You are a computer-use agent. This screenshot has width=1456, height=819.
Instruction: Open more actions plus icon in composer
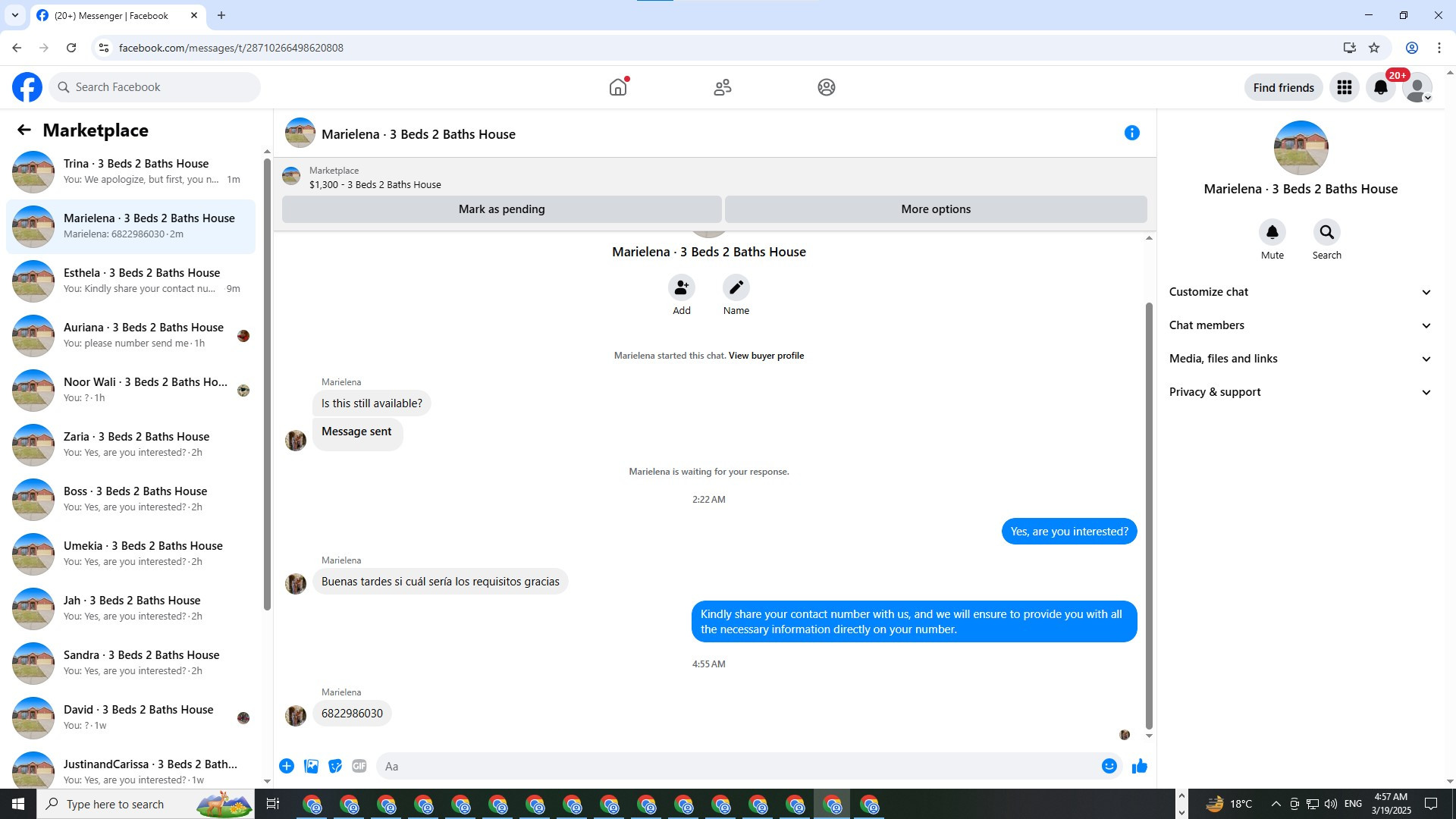(287, 766)
